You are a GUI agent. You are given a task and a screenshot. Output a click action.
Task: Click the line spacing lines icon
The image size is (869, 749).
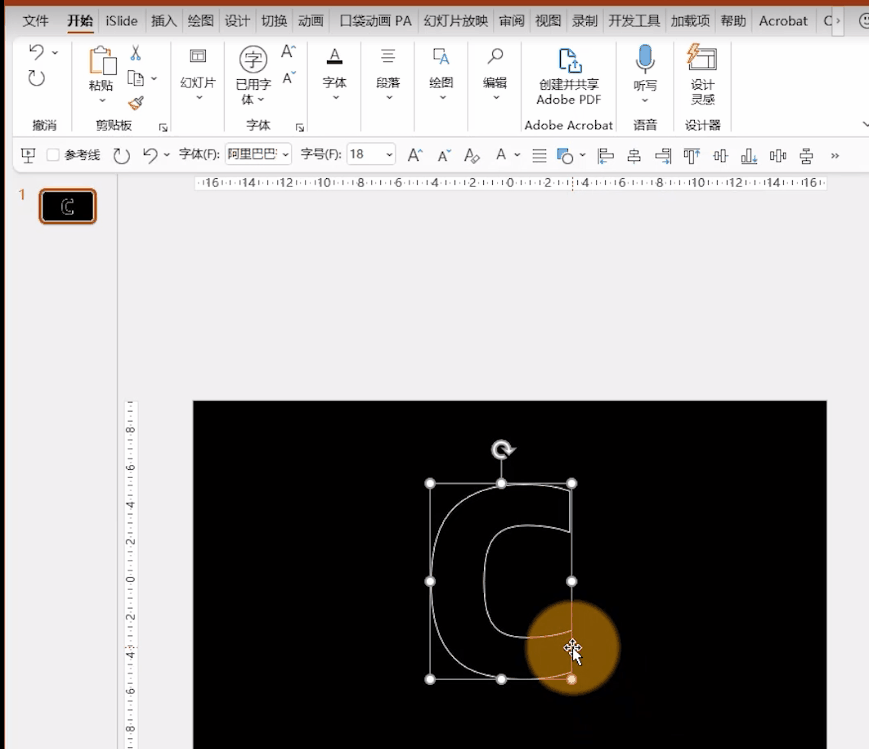click(x=539, y=156)
